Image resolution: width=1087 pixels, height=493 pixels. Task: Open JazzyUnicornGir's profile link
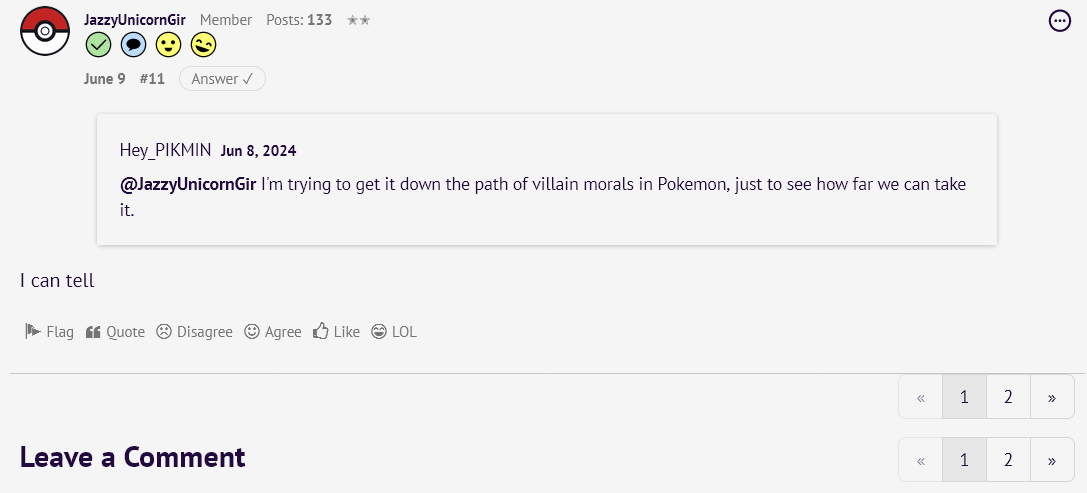click(x=134, y=20)
